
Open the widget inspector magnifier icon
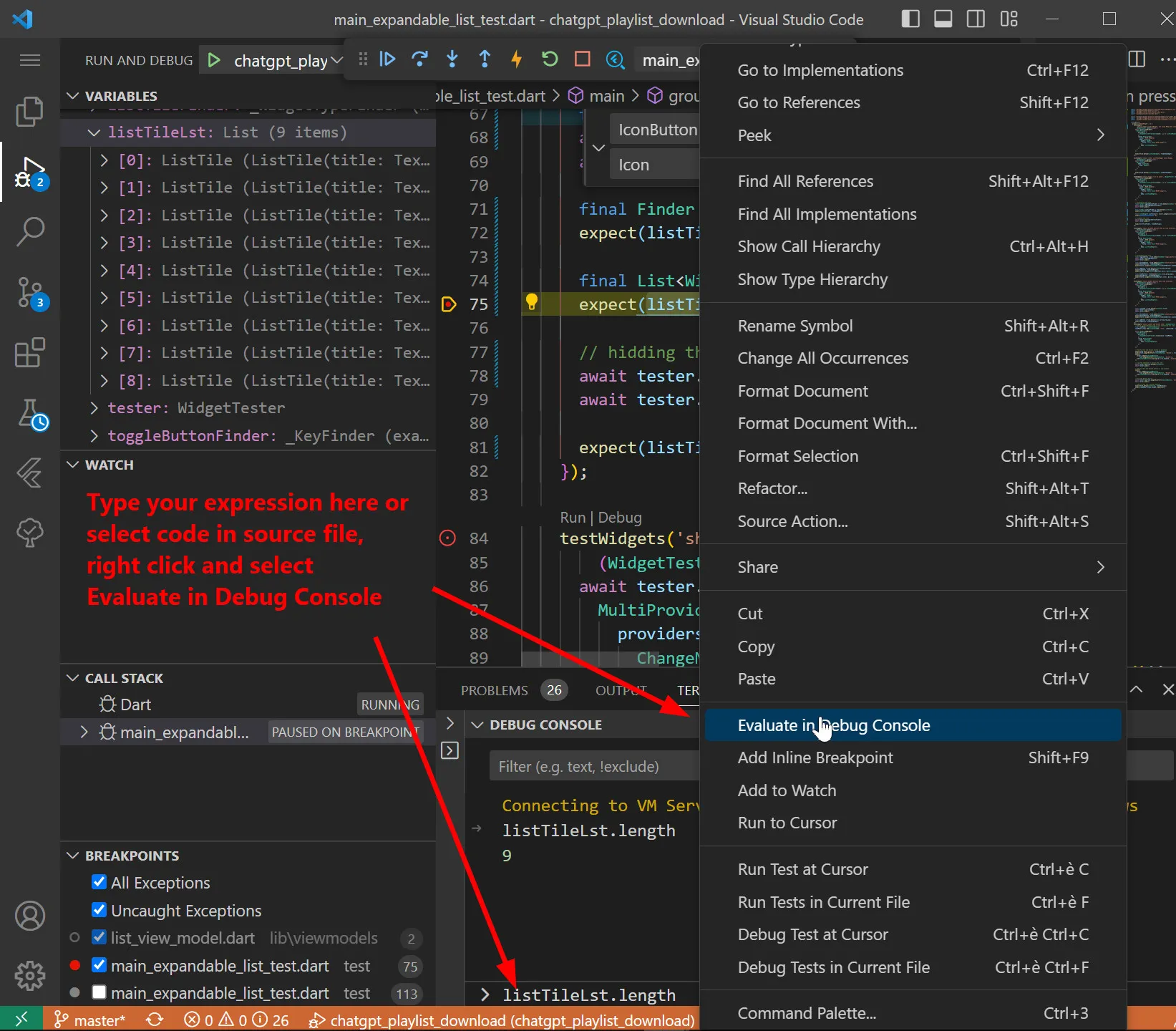click(615, 60)
